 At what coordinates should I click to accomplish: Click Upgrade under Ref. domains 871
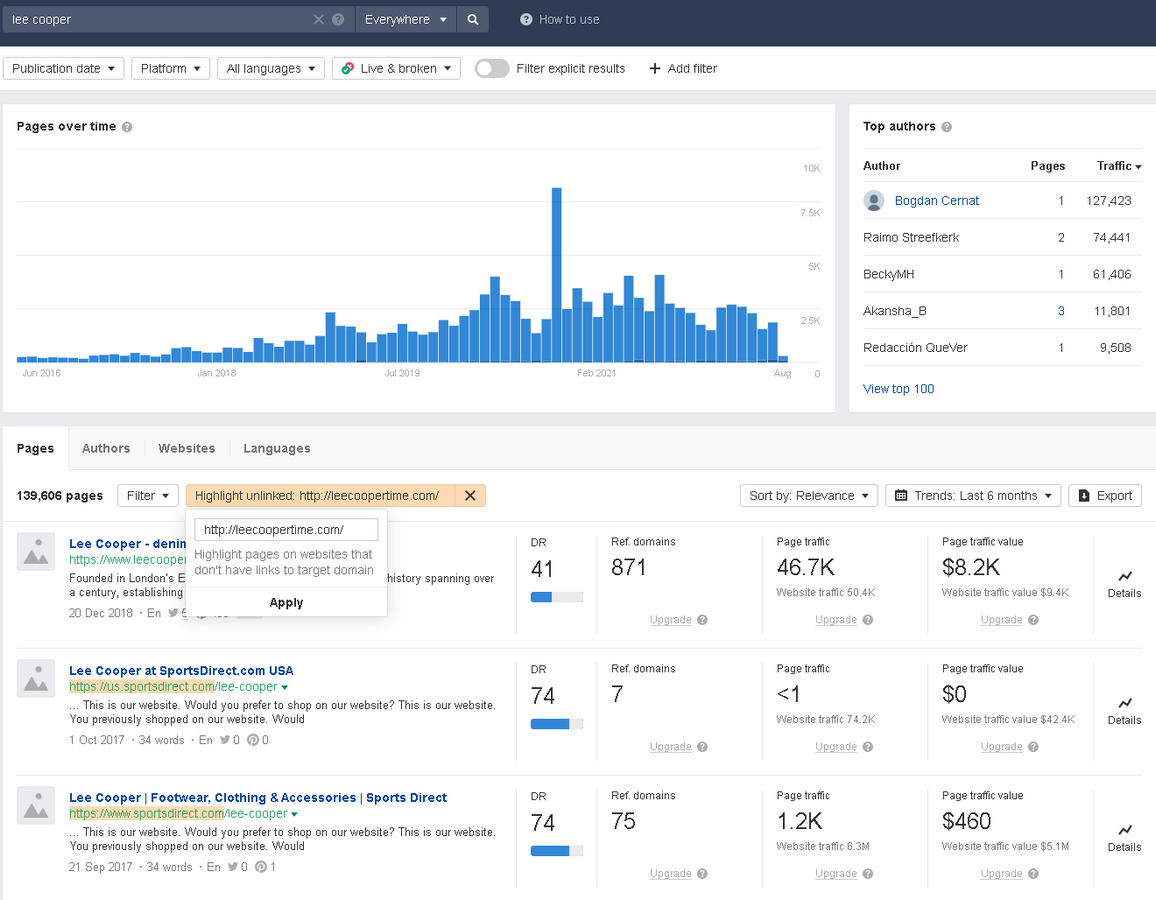point(670,620)
